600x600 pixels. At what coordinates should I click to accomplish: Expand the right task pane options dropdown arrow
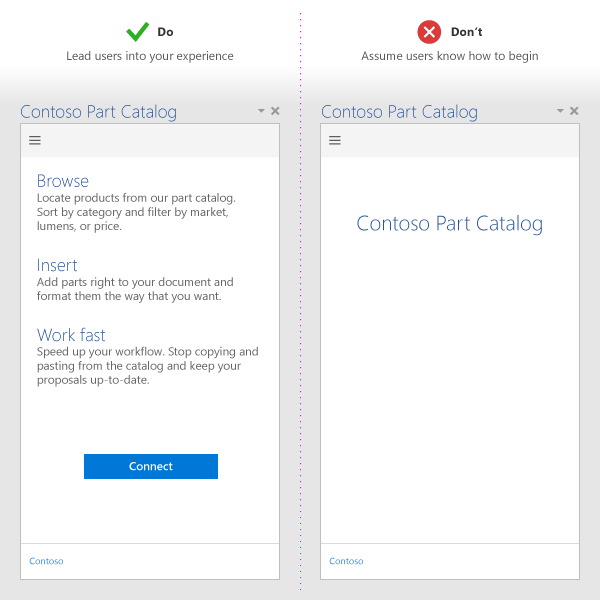(x=560, y=111)
